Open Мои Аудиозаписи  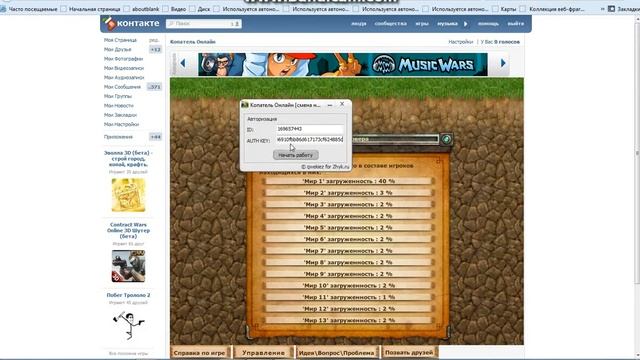pos(124,78)
